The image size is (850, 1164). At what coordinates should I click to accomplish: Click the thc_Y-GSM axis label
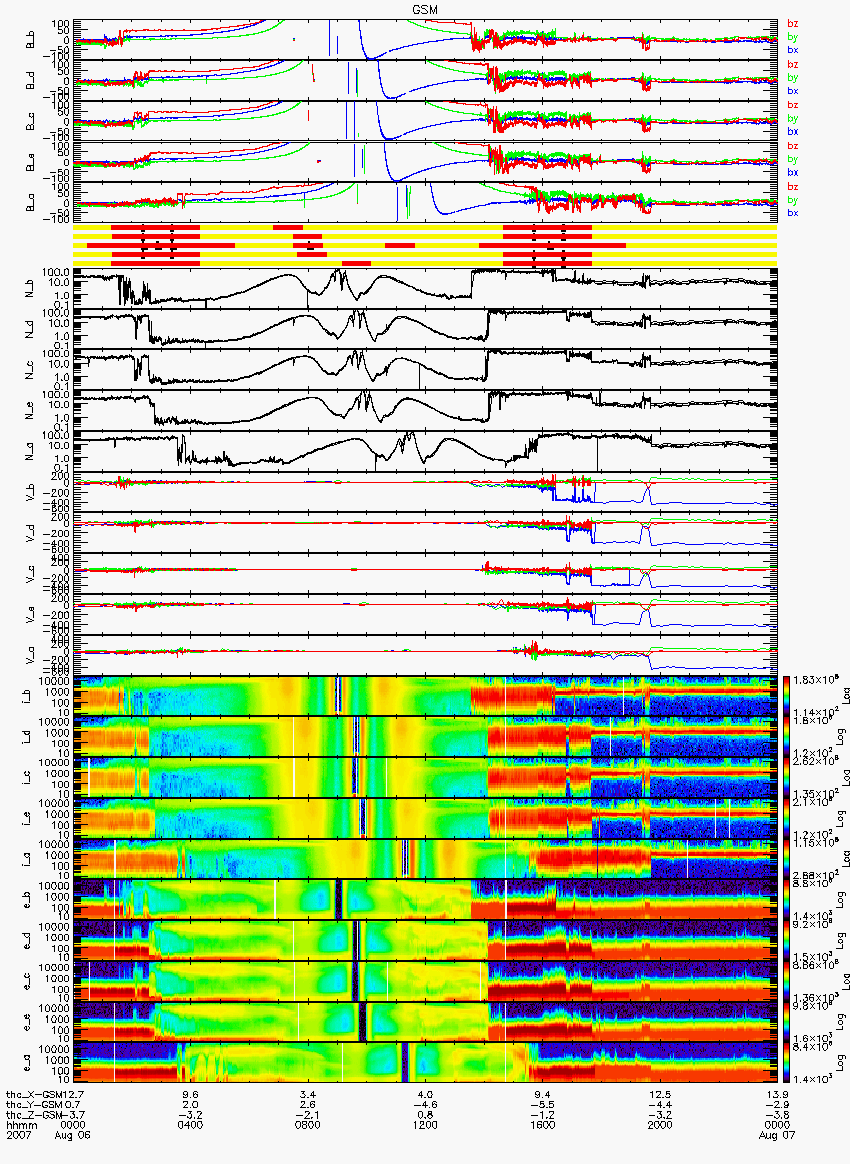(x=36, y=1105)
